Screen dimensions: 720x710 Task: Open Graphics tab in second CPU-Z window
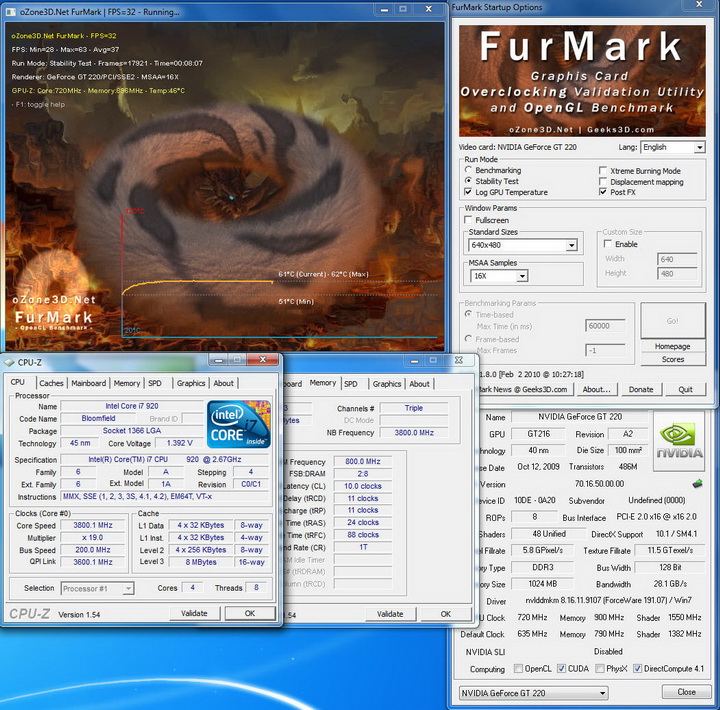point(387,384)
